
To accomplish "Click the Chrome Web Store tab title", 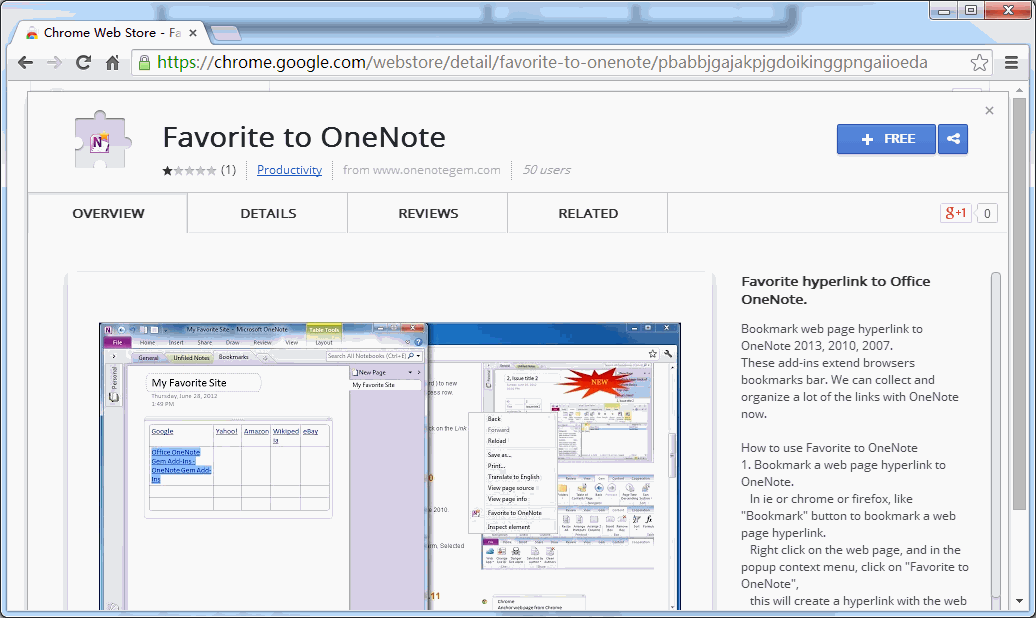I will pyautogui.click(x=112, y=33).
